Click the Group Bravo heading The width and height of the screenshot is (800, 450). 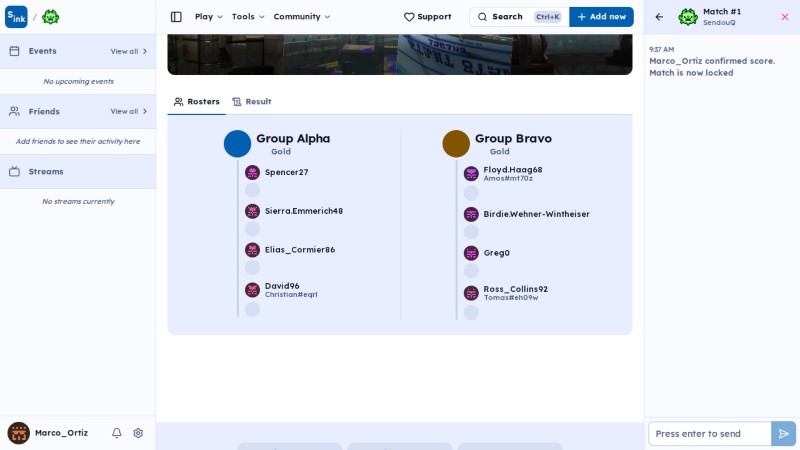(513, 138)
